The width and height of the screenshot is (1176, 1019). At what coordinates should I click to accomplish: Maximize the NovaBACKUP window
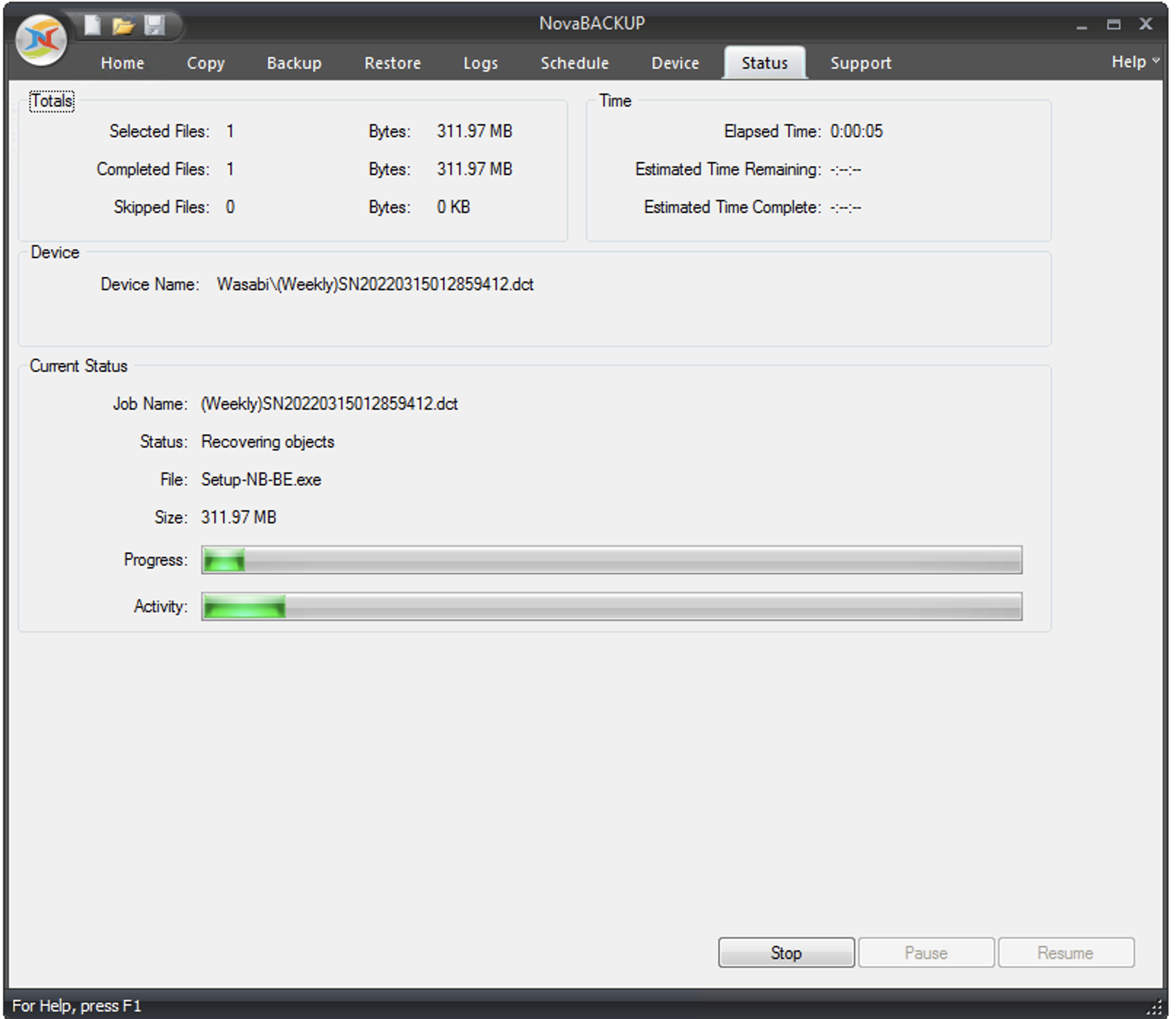(1114, 25)
